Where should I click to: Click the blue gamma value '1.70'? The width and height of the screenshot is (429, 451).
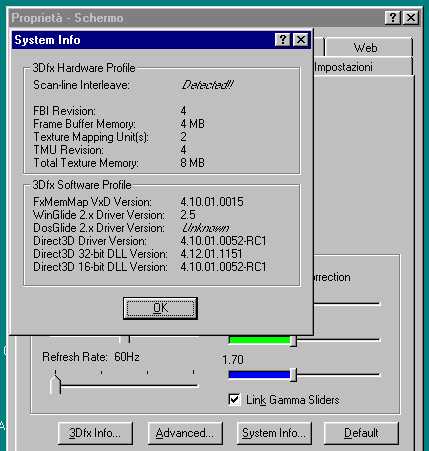tap(233, 360)
